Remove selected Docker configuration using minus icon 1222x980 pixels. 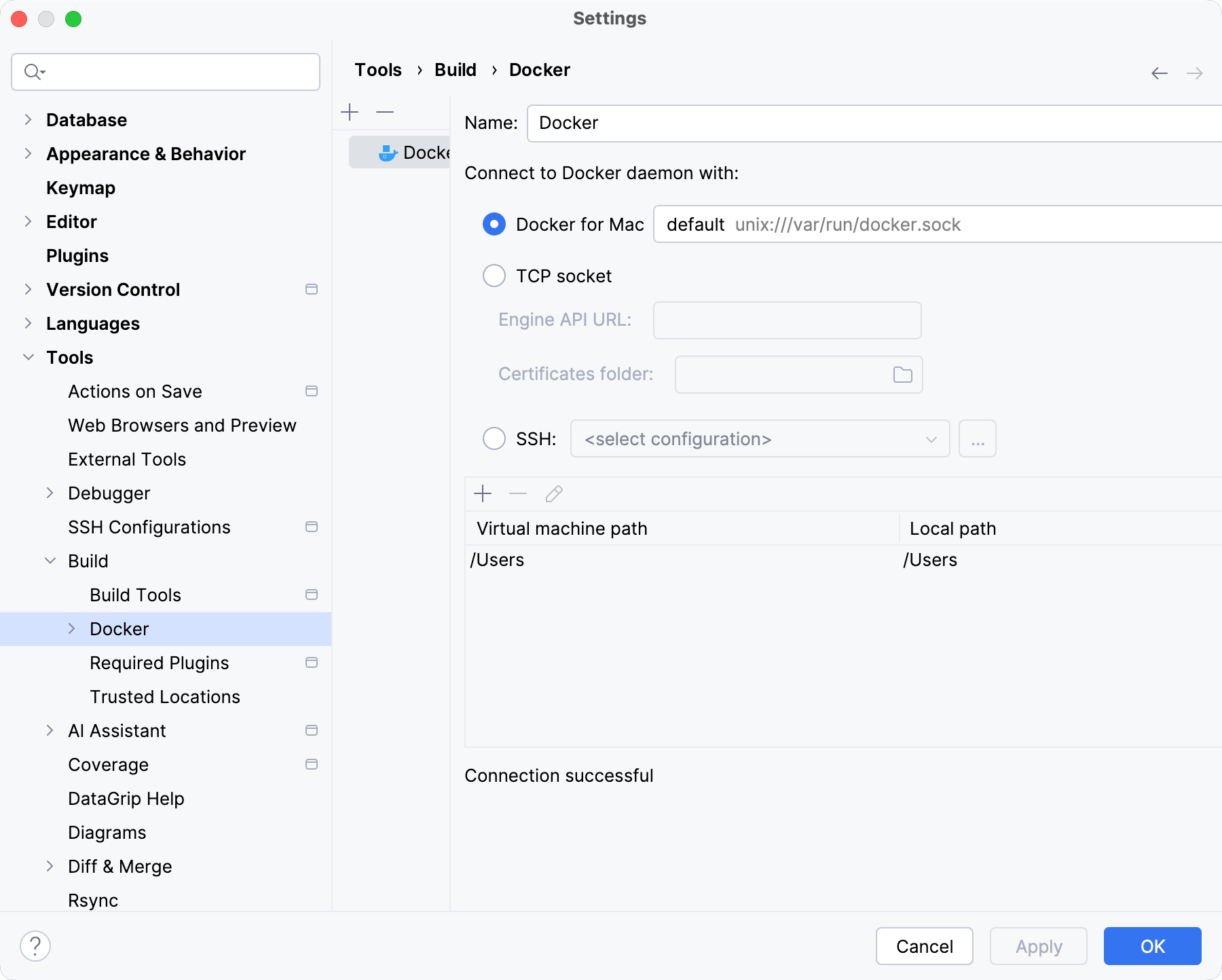[385, 112]
